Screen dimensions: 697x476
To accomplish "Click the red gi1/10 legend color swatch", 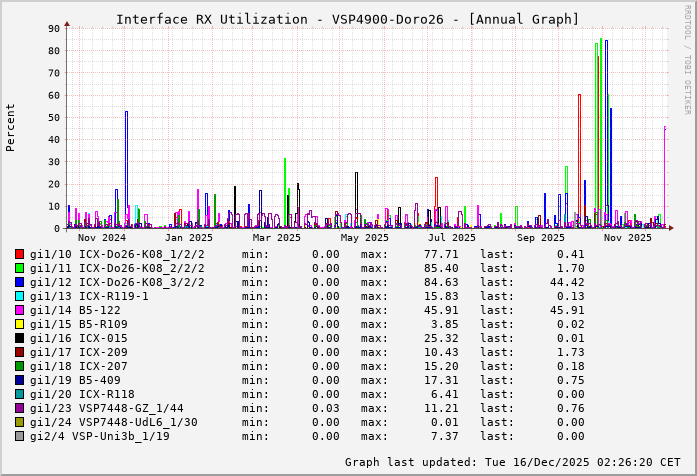I will 20,254.
